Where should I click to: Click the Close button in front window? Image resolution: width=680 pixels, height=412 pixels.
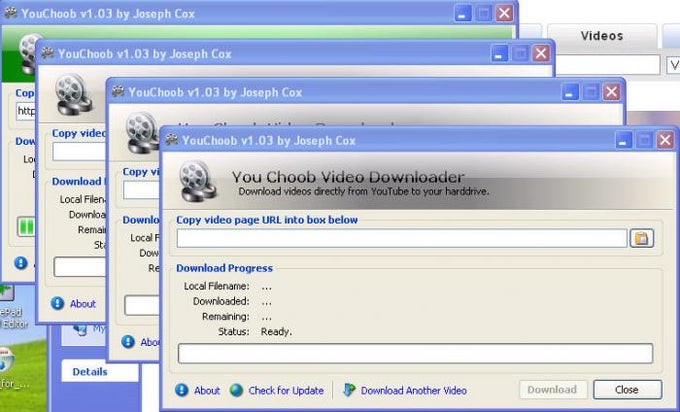627,389
